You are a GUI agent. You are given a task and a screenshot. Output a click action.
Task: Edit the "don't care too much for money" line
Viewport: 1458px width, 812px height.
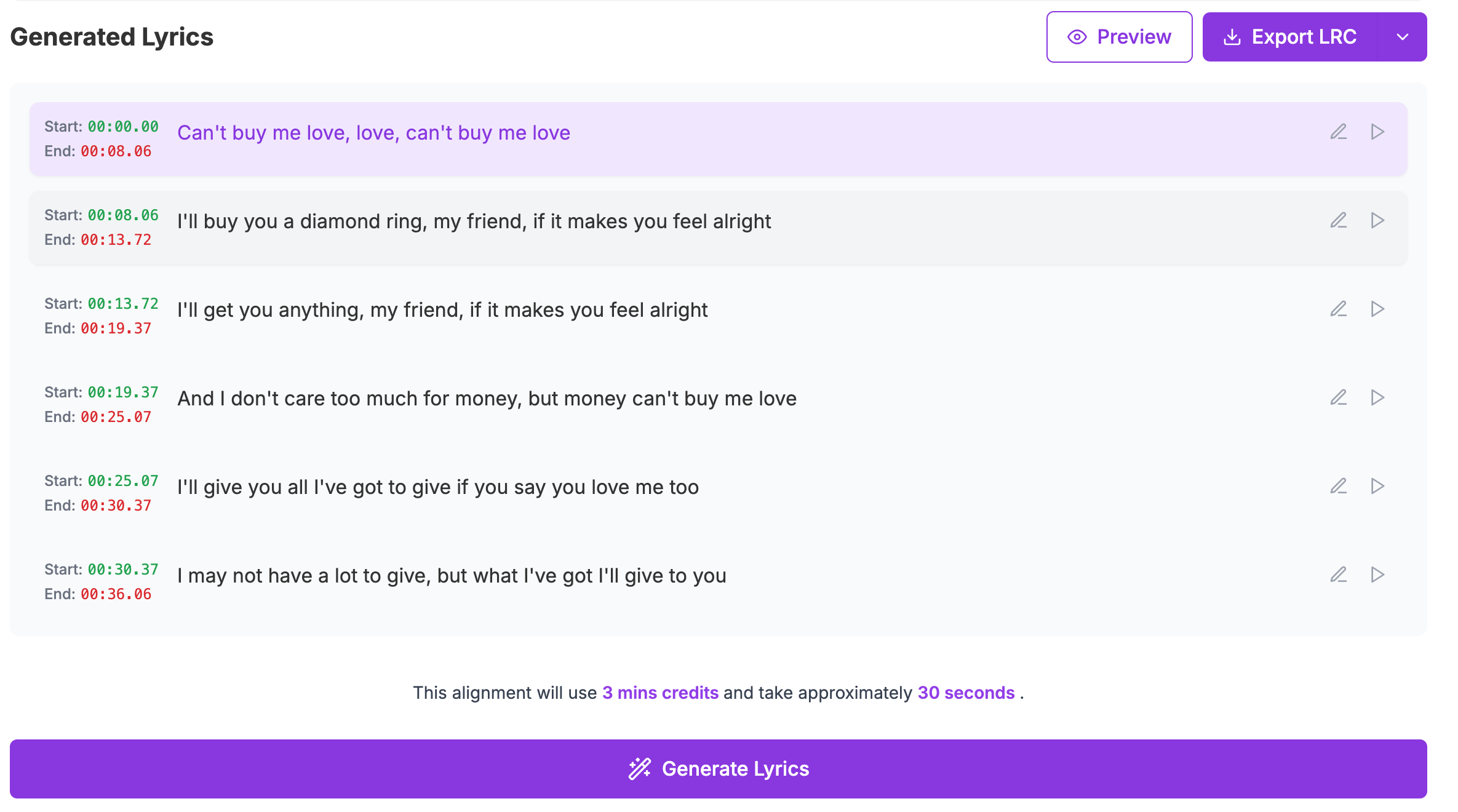click(1339, 397)
